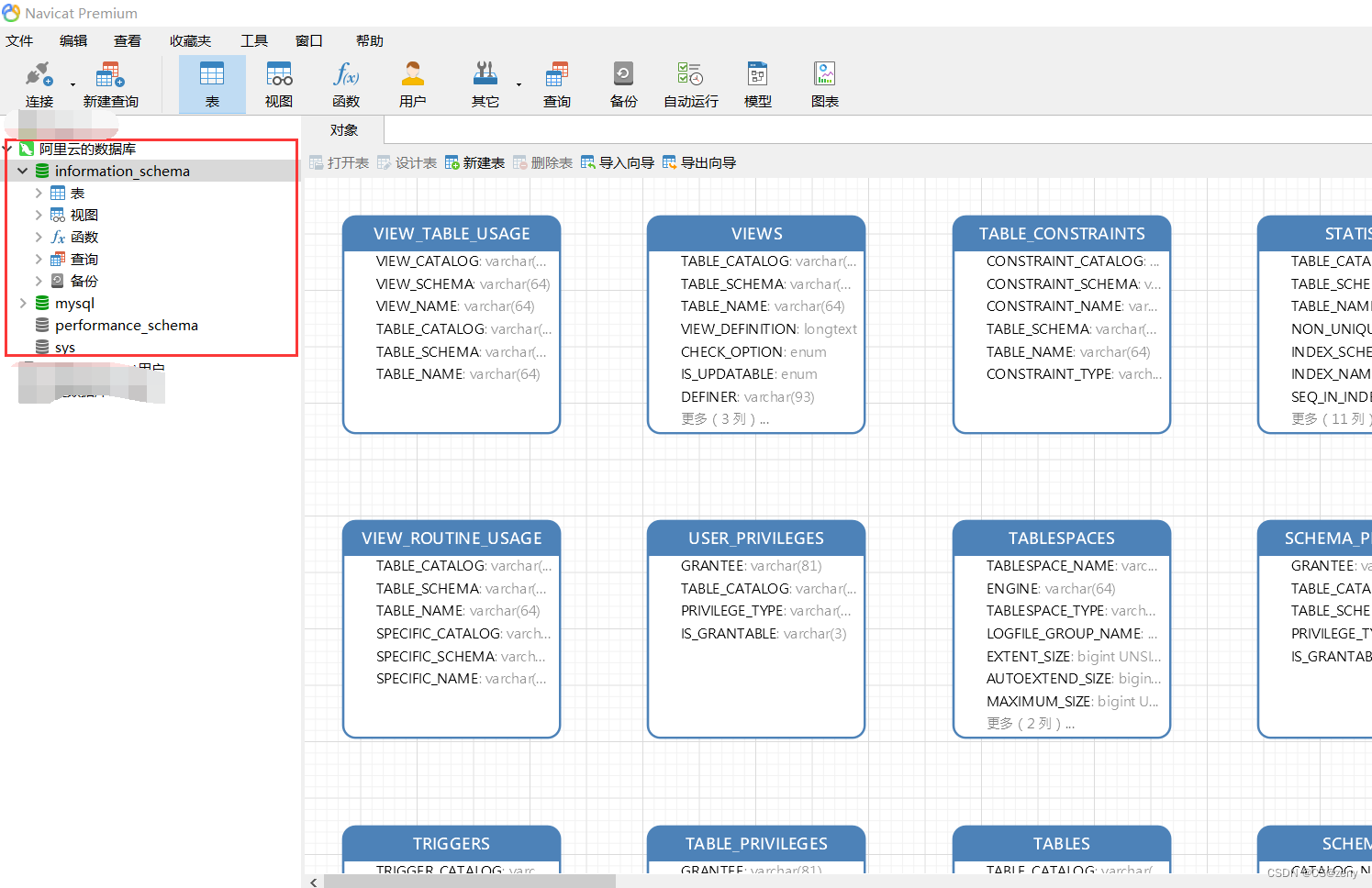Open the 收藏夹 menu
The height and width of the screenshot is (888, 1372).
click(x=190, y=40)
